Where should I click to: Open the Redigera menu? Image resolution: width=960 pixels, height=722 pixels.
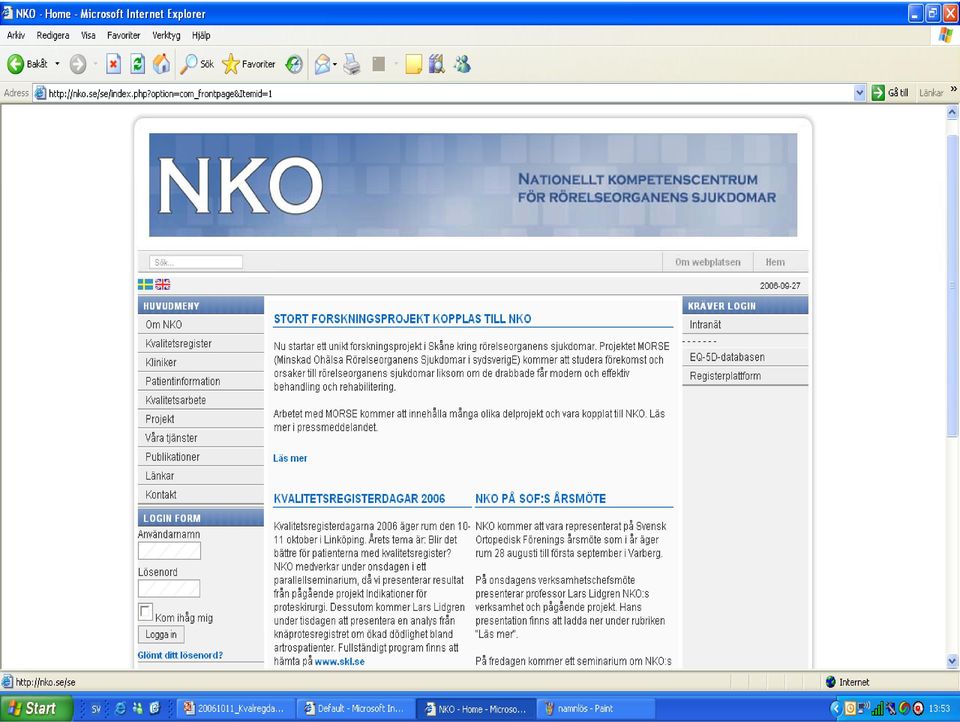click(53, 36)
